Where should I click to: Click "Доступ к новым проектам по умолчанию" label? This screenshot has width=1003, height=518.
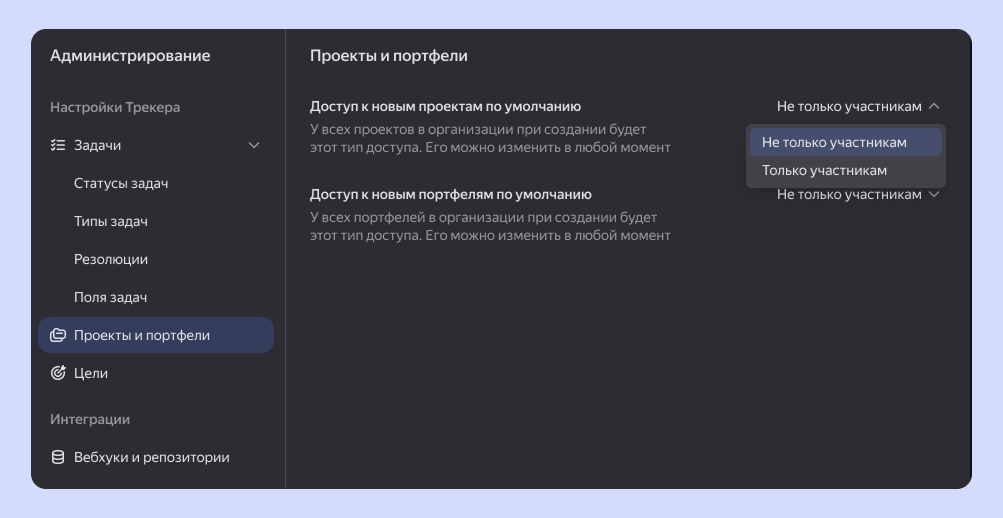point(445,106)
